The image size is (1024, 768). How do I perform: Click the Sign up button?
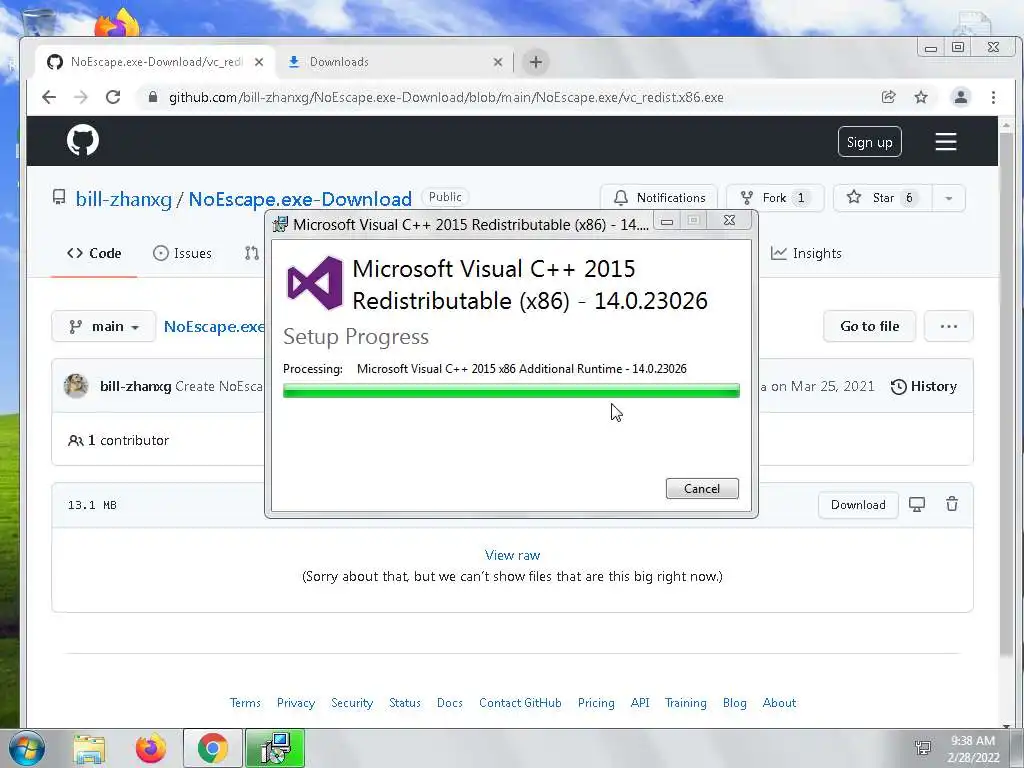[x=869, y=142]
